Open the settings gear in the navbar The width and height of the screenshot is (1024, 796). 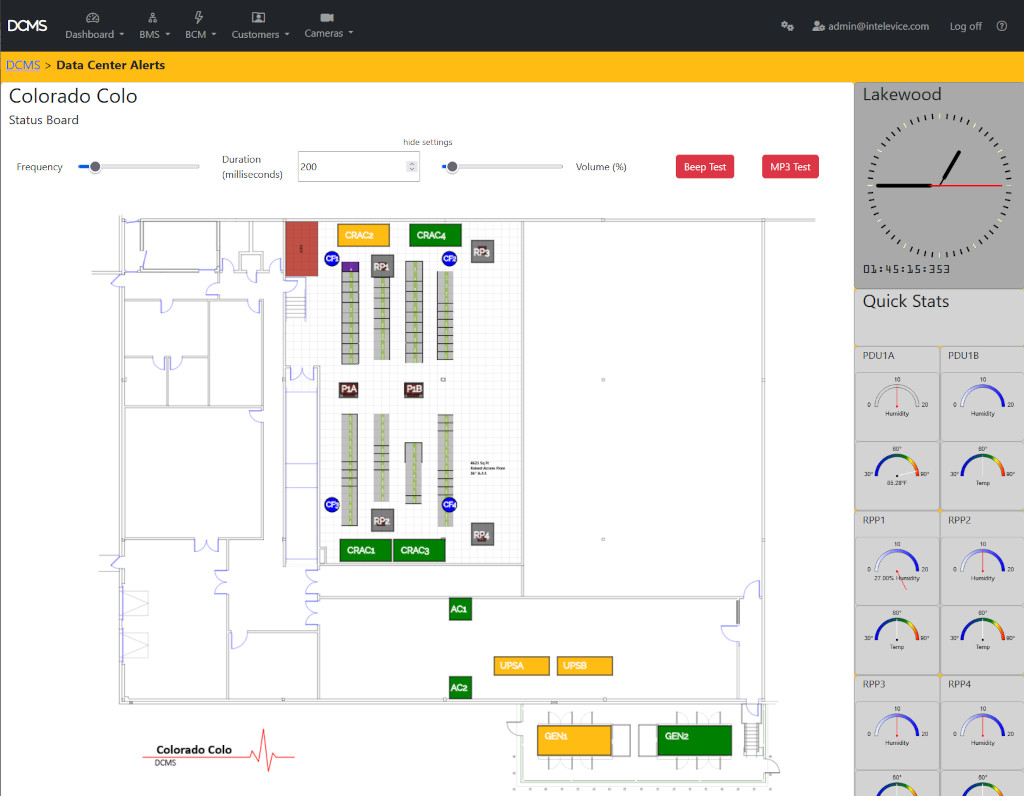click(788, 26)
